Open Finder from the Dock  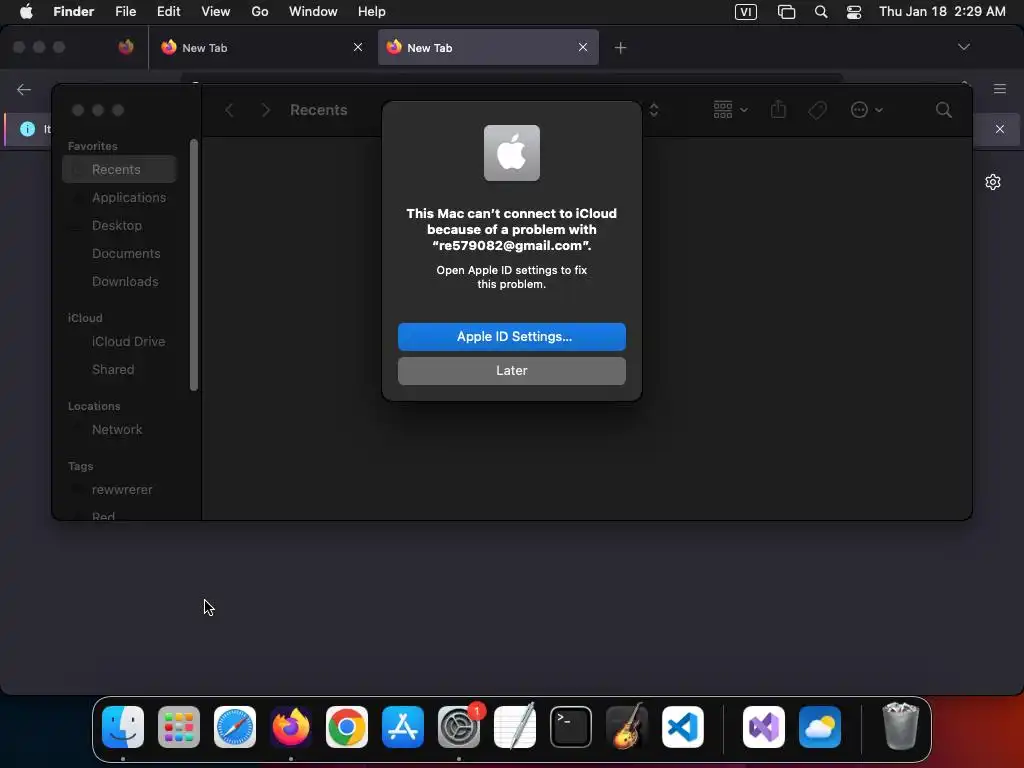123,727
